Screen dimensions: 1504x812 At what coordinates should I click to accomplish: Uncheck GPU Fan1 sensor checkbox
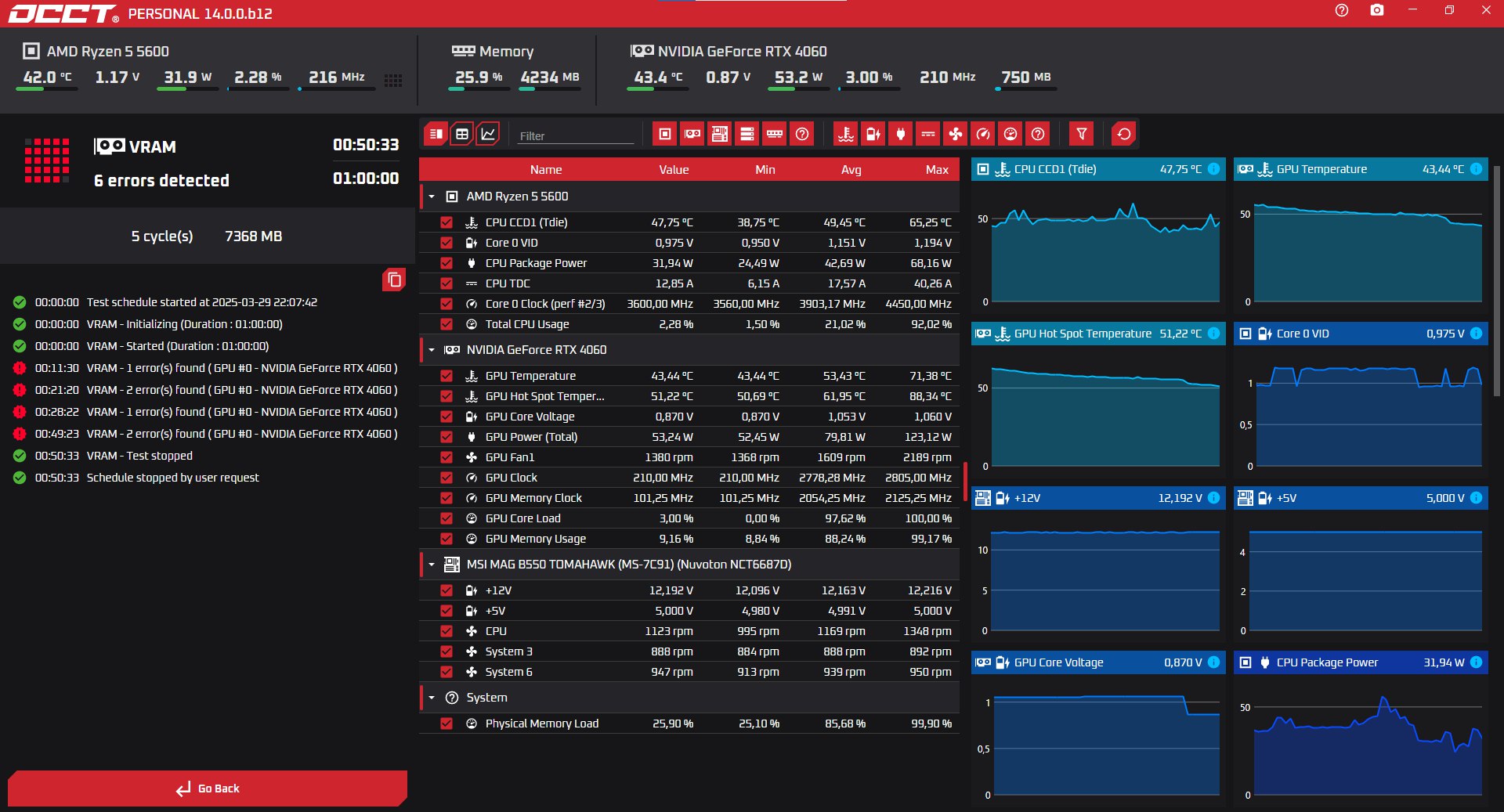(x=446, y=457)
